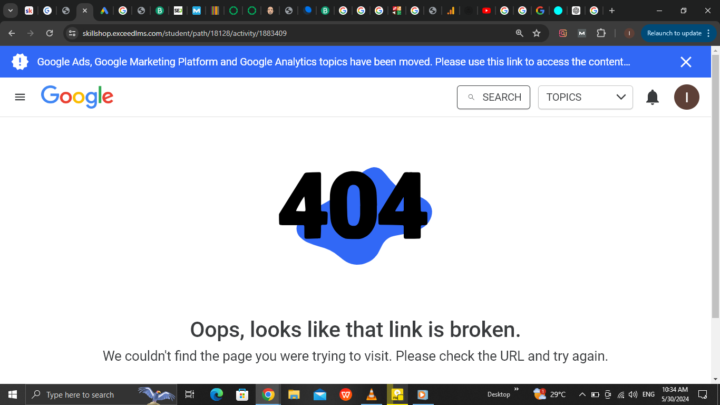
Task: Open the hamburger navigation menu
Action: (20, 97)
